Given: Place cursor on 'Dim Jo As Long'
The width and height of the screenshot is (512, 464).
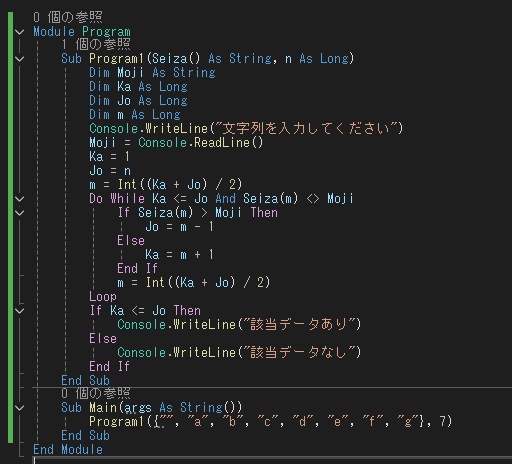Looking at the screenshot, I should click(138, 101).
